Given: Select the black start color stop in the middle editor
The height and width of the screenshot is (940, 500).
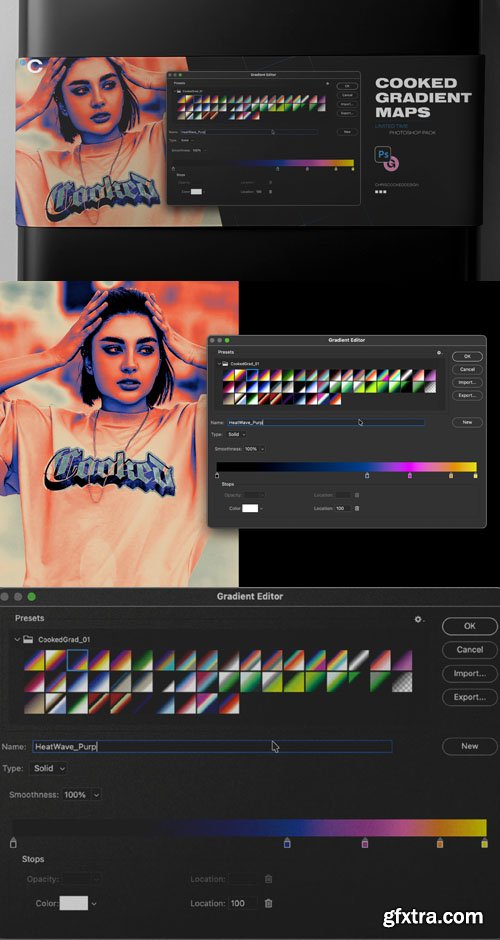Looking at the screenshot, I should pos(217,475).
